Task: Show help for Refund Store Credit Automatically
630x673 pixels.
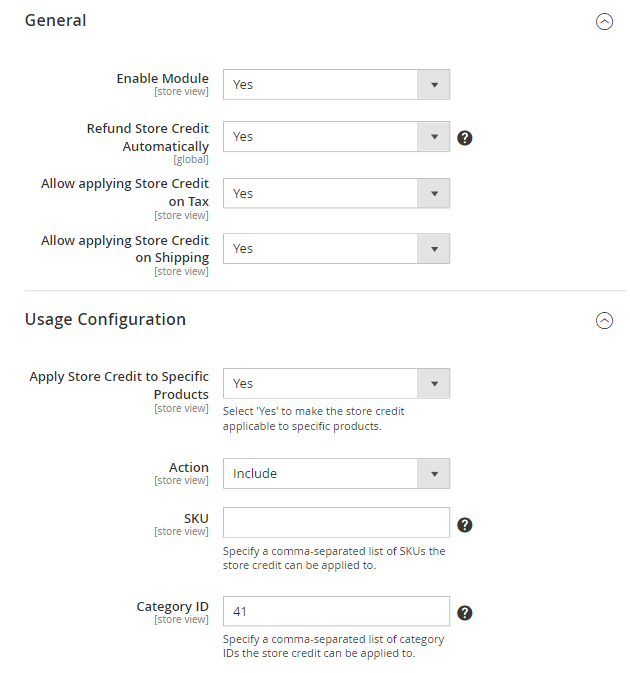Action: pyautogui.click(x=464, y=137)
